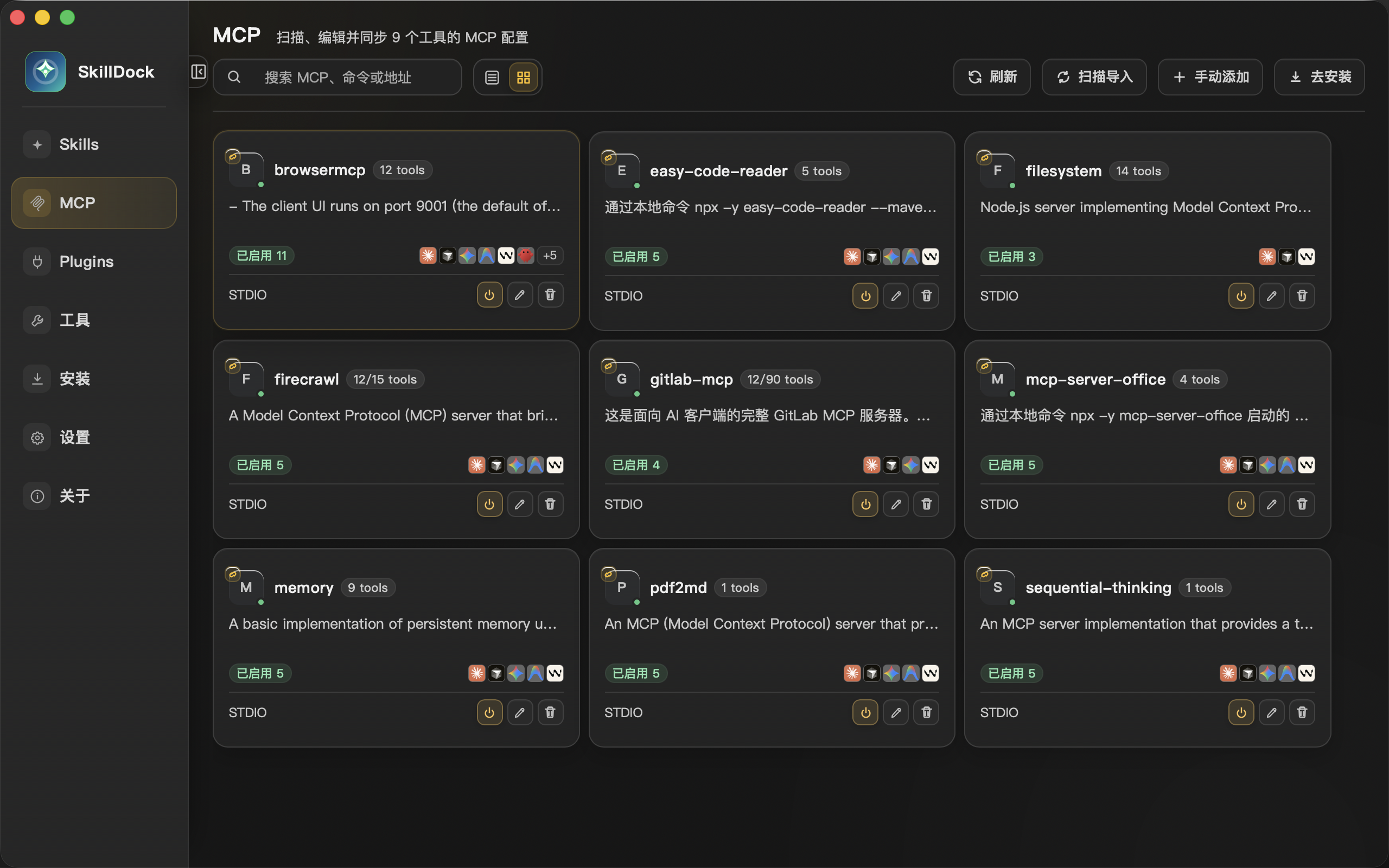Toggle power for firecrawl
Viewport: 1389px width, 868px height.
click(489, 504)
